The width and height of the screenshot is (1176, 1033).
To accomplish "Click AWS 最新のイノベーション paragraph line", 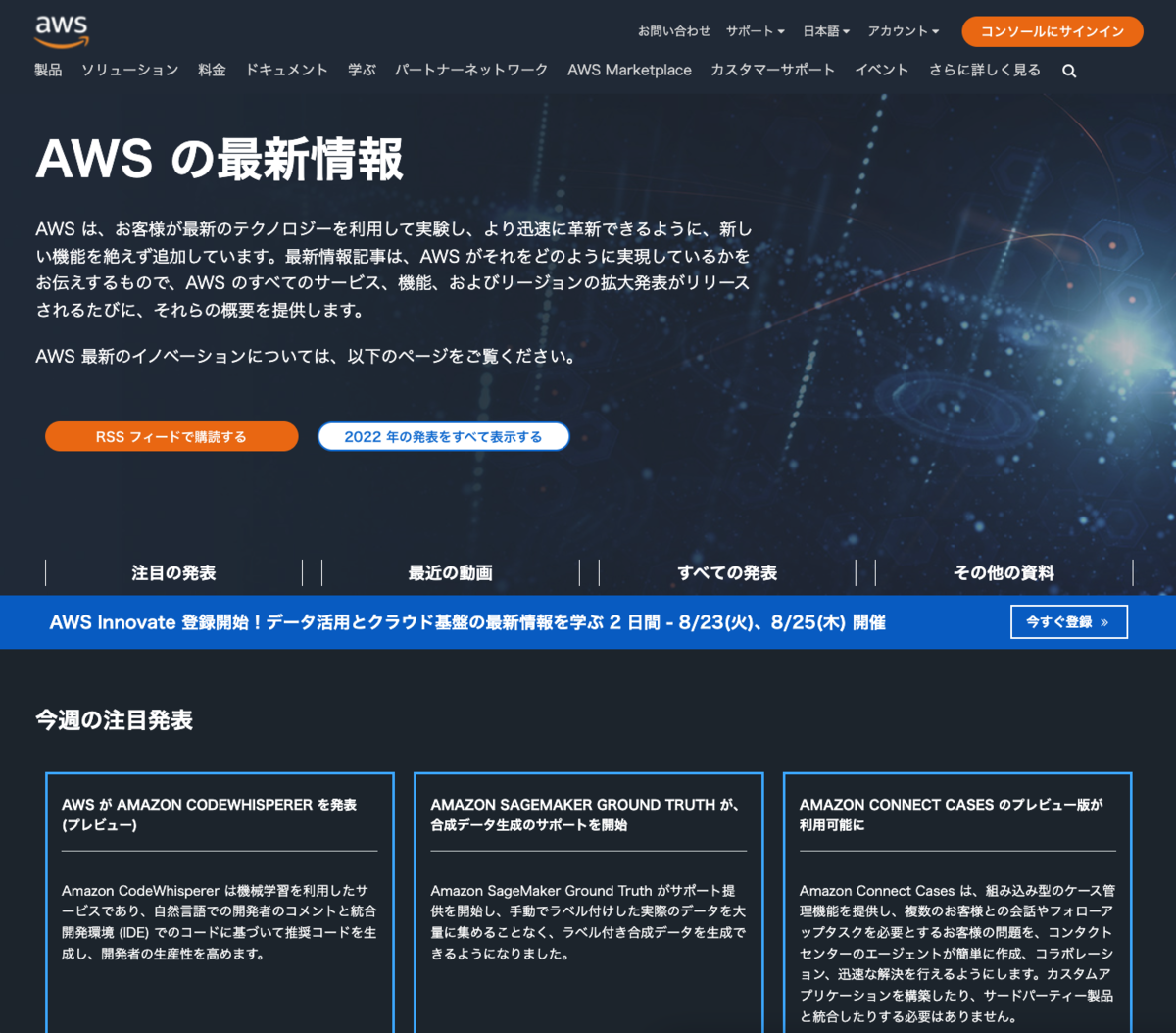I will coord(308,356).
